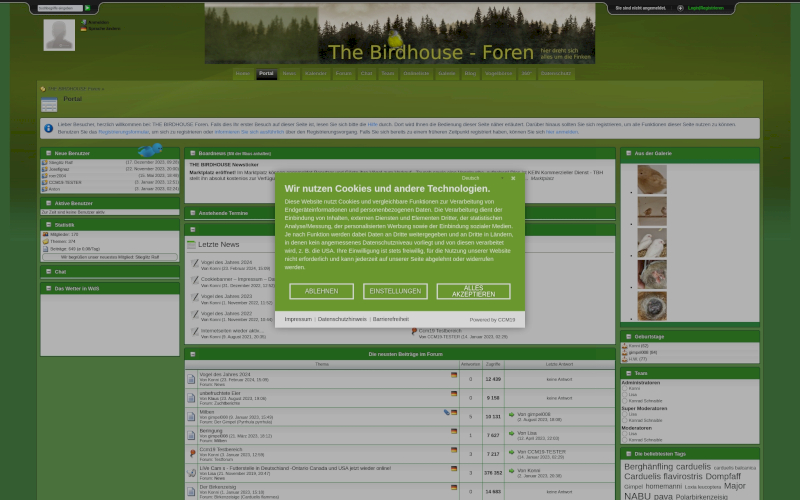Screen dimensions: 800x500
Task: Click the Portal page icon
Action: click(x=49, y=105)
